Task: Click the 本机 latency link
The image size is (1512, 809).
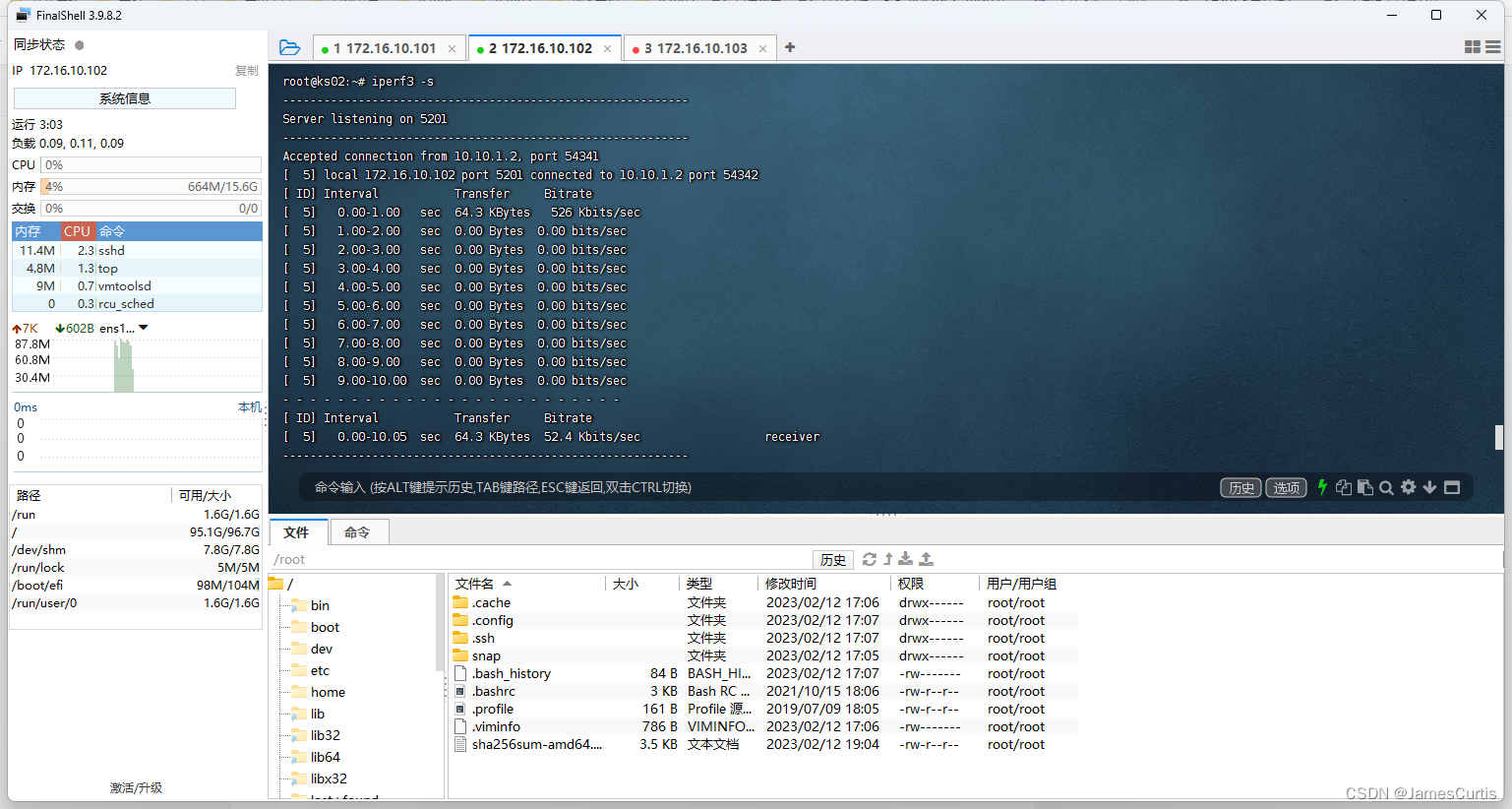Action: point(250,406)
